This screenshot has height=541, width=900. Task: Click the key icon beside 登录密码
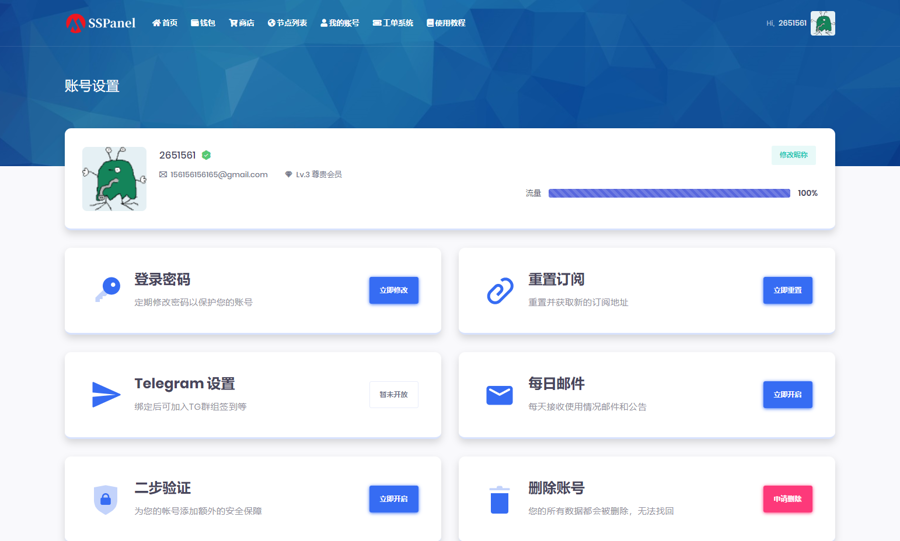pyautogui.click(x=106, y=290)
